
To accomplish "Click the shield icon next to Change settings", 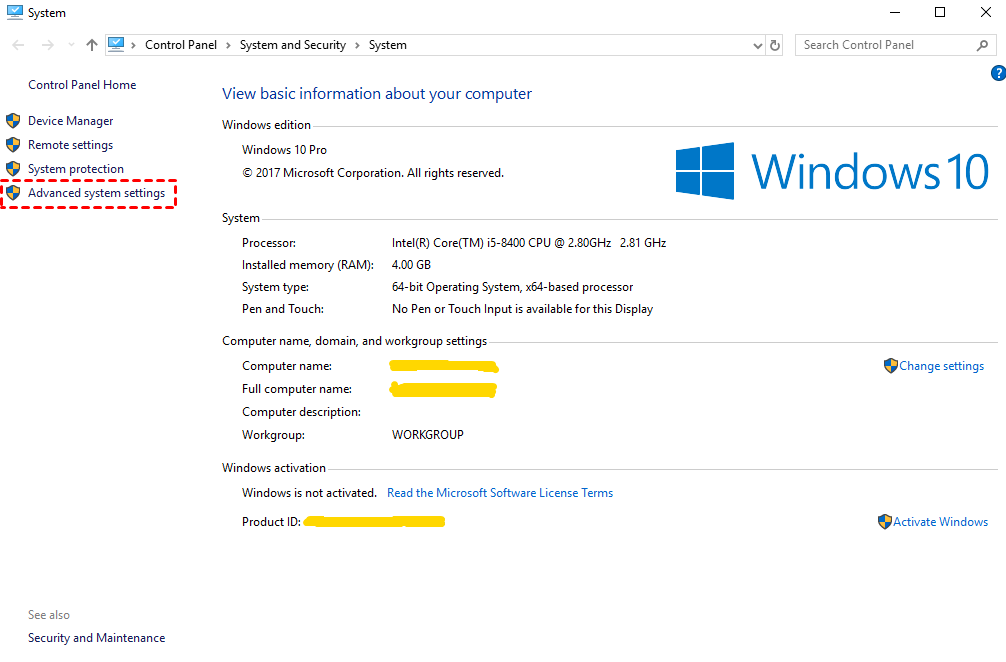I will pyautogui.click(x=890, y=366).
